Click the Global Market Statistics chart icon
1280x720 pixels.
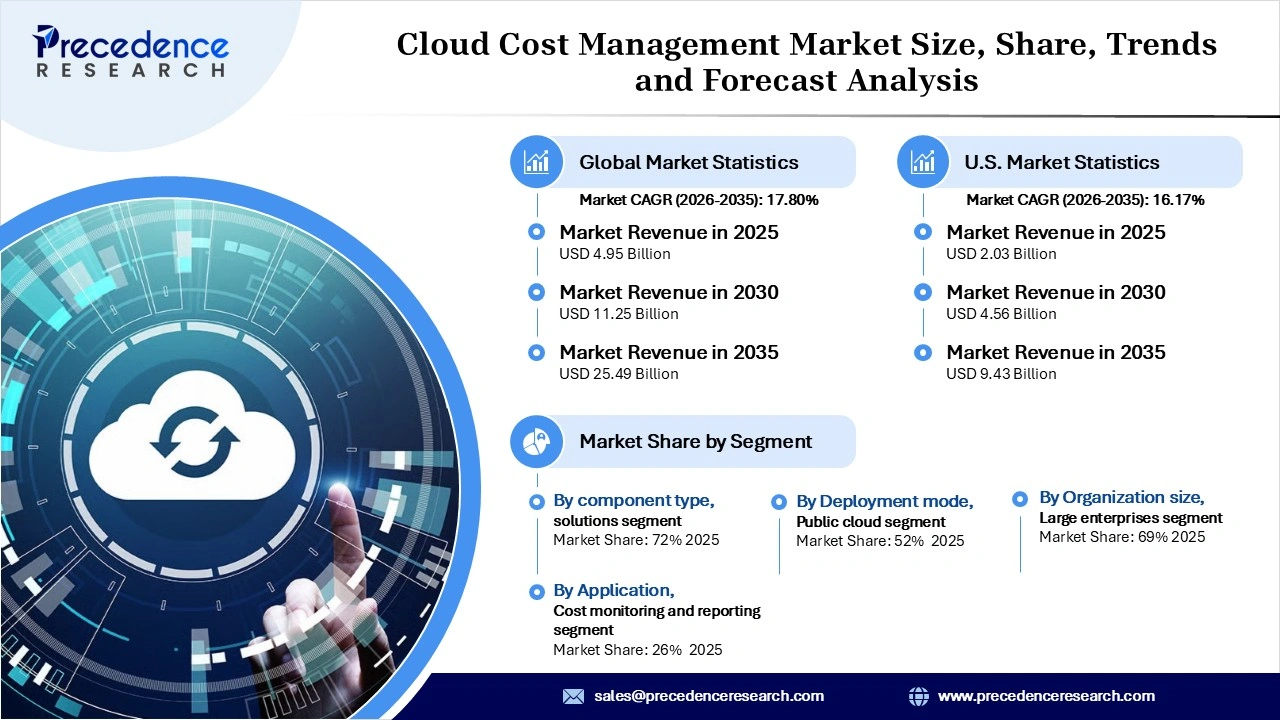[x=537, y=162]
